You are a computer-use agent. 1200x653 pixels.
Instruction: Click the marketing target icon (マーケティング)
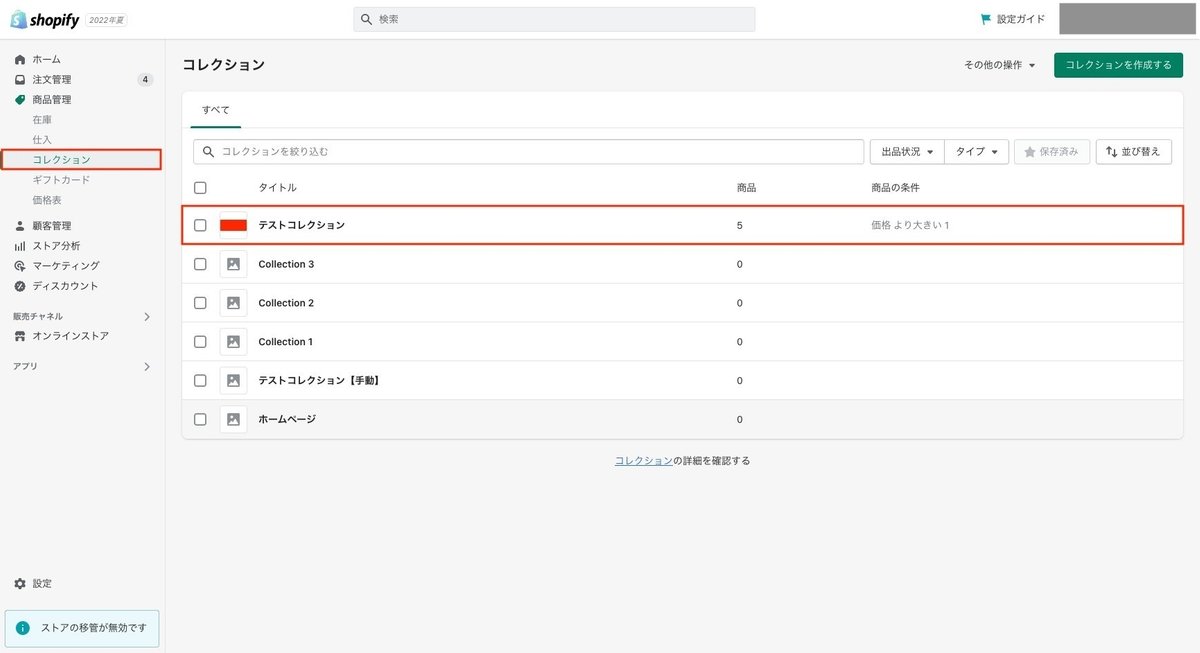[x=20, y=266]
